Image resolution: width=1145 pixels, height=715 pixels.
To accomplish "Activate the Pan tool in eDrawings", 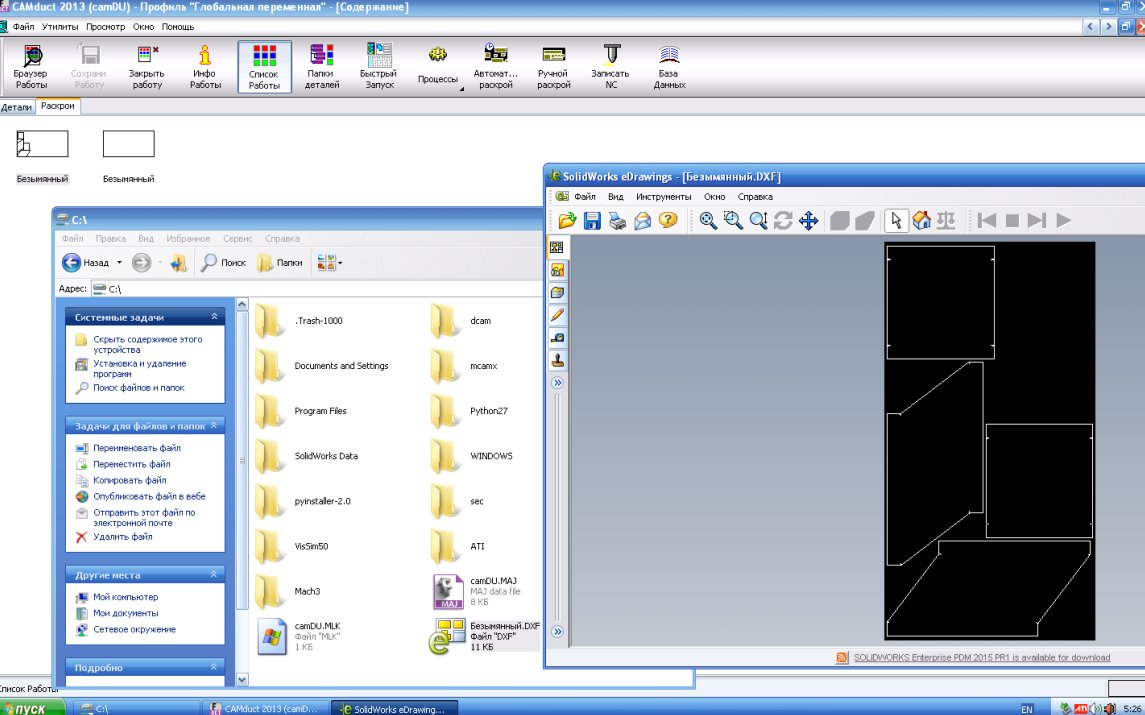I will (808, 221).
